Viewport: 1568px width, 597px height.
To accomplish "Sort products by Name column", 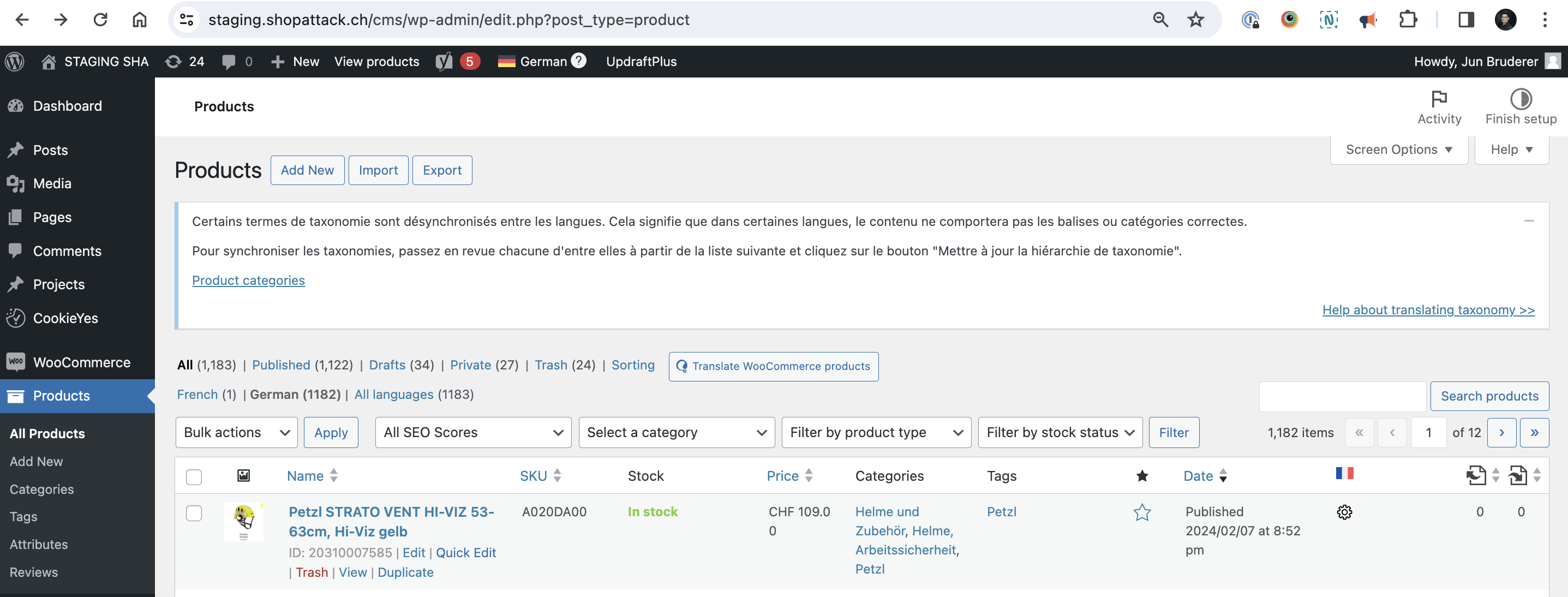I will pyautogui.click(x=312, y=476).
